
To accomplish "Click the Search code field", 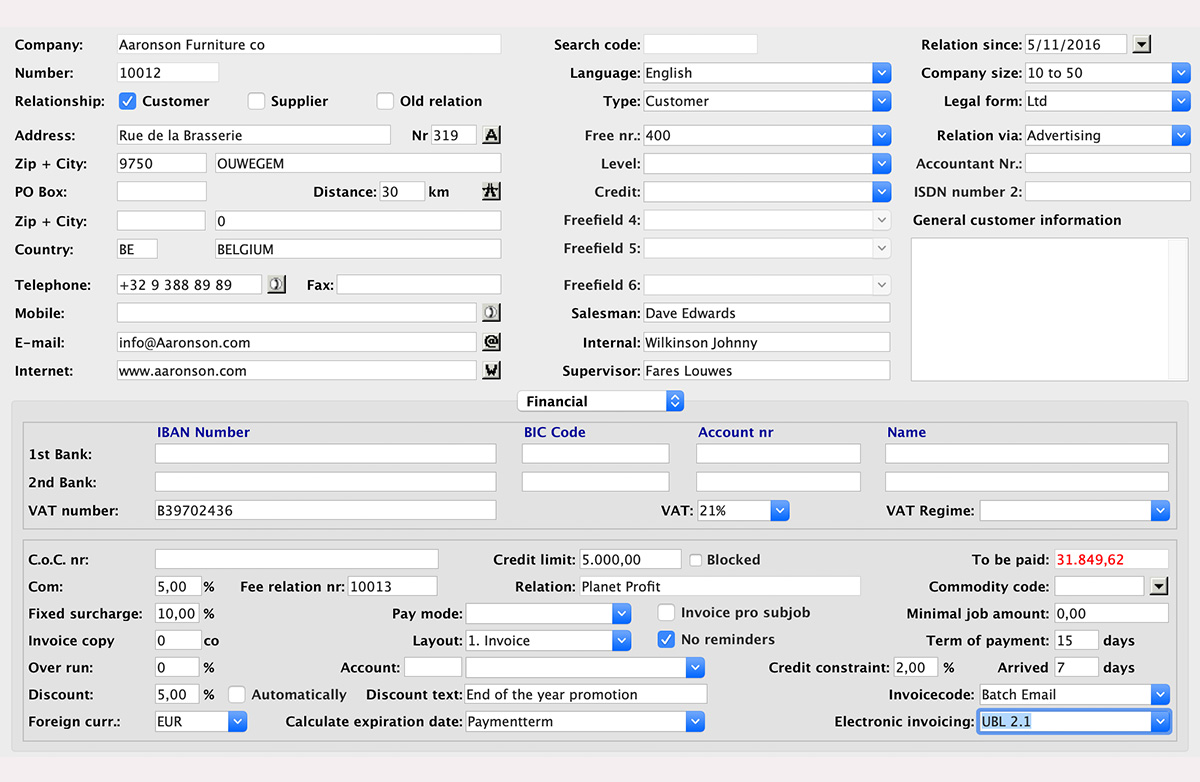I will coord(700,44).
